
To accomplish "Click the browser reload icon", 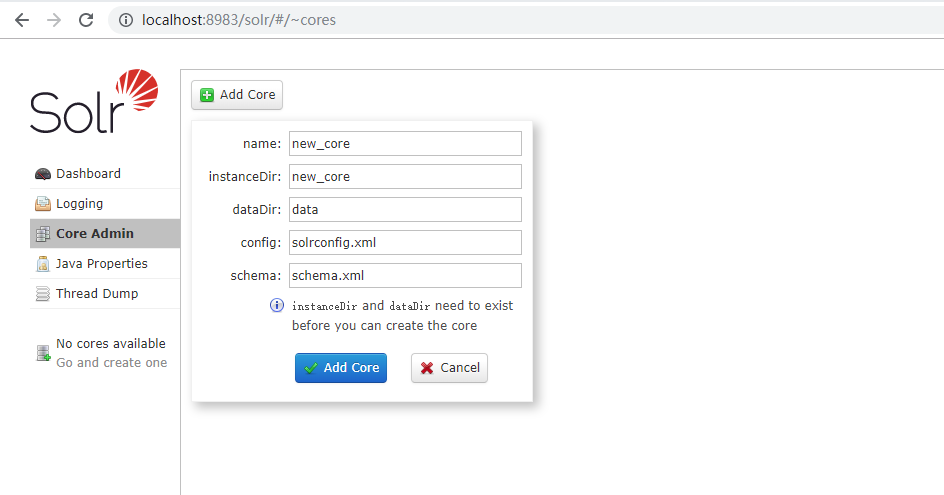I will [86, 20].
